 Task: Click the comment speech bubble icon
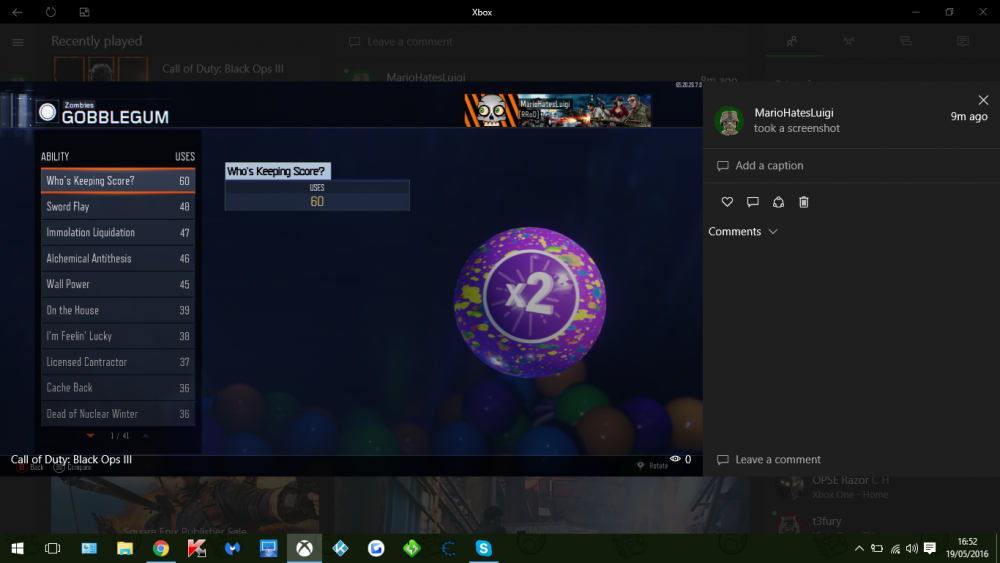coord(753,202)
